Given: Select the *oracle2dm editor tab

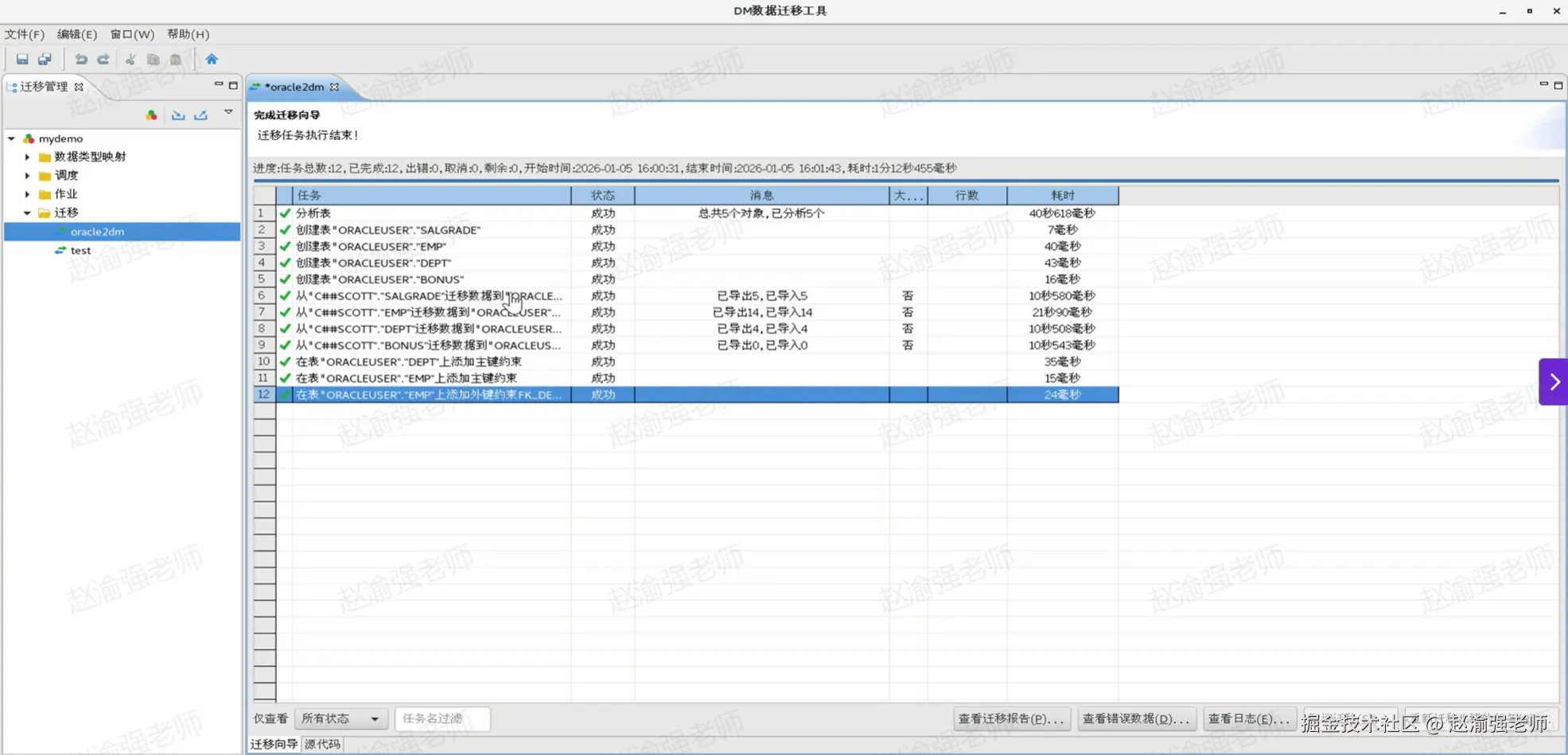Looking at the screenshot, I should (294, 87).
